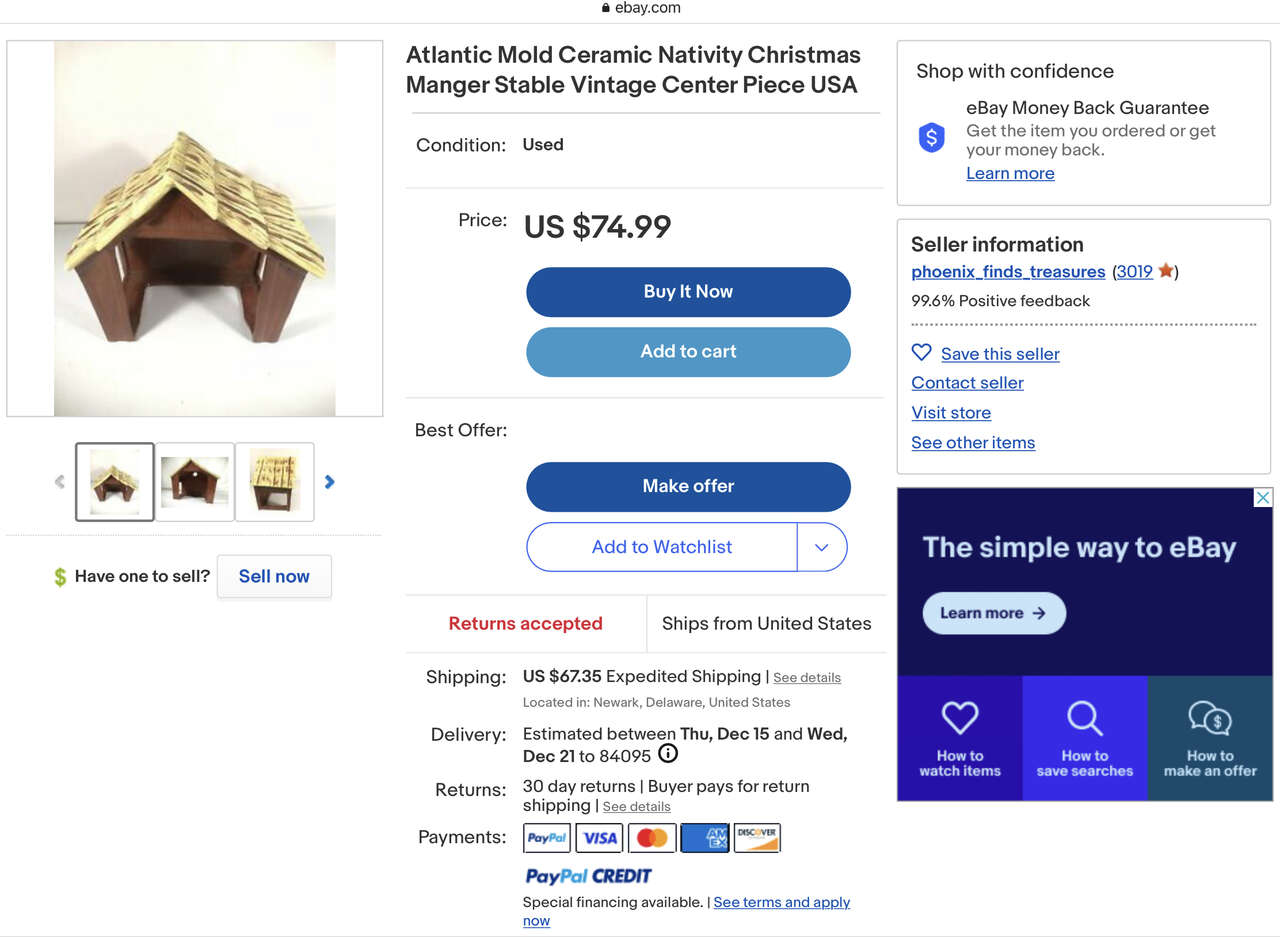Click the Make offer button

(x=688, y=487)
